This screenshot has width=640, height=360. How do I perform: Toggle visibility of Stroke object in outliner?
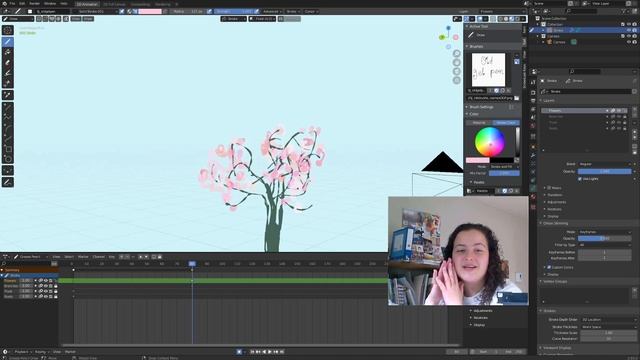pos(629,30)
